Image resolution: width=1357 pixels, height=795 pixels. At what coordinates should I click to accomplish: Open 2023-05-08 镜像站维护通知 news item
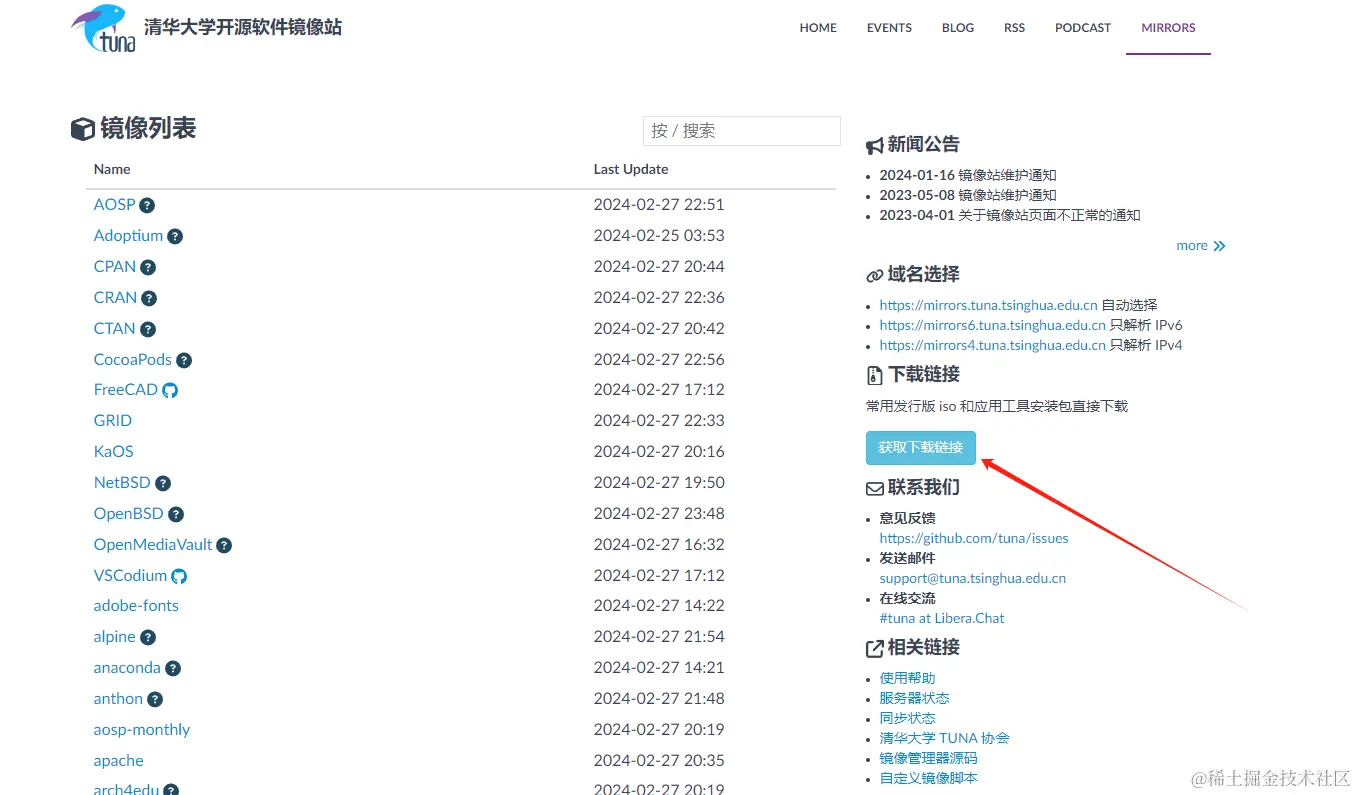tap(968, 195)
